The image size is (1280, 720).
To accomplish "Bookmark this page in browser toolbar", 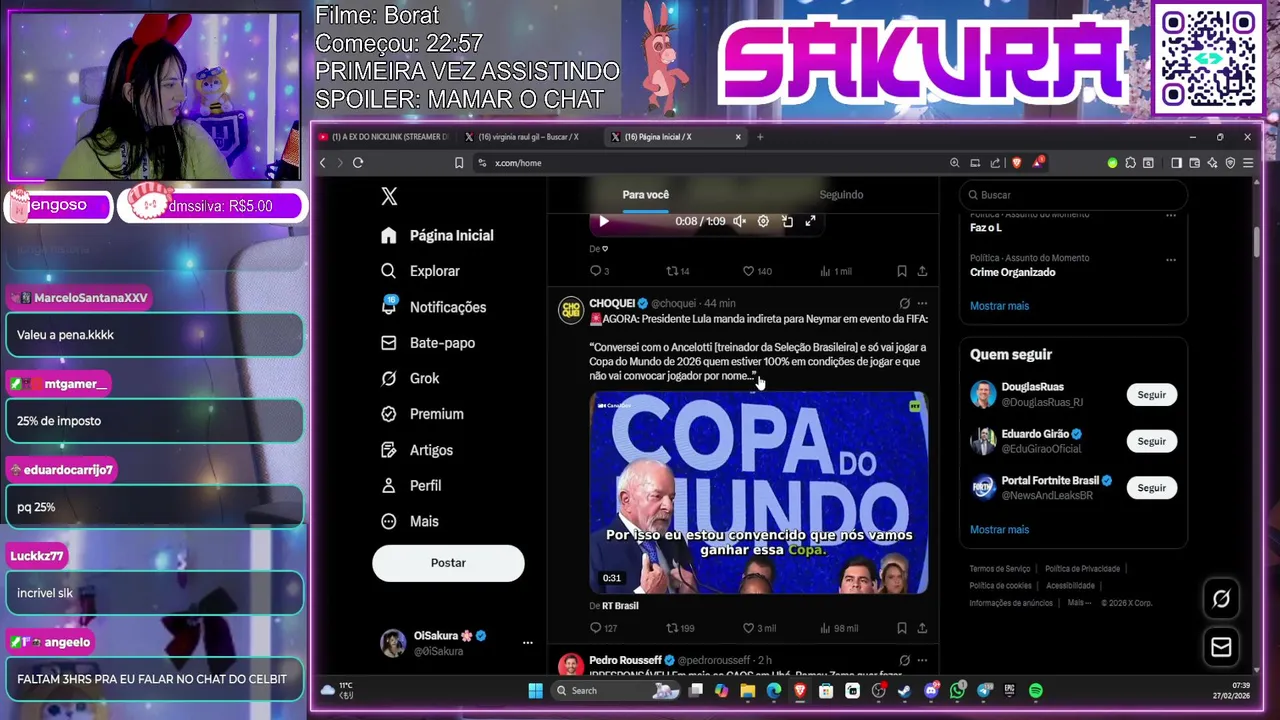I will (459, 163).
